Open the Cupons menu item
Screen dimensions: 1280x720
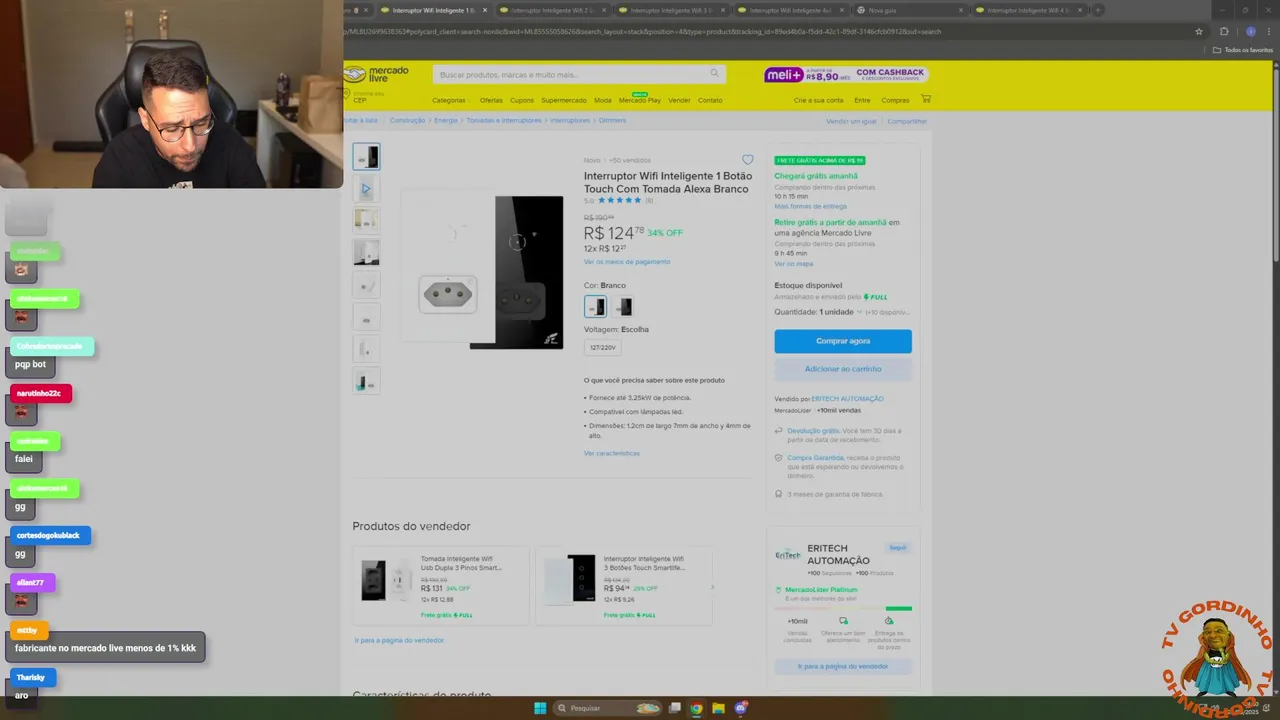(x=522, y=100)
